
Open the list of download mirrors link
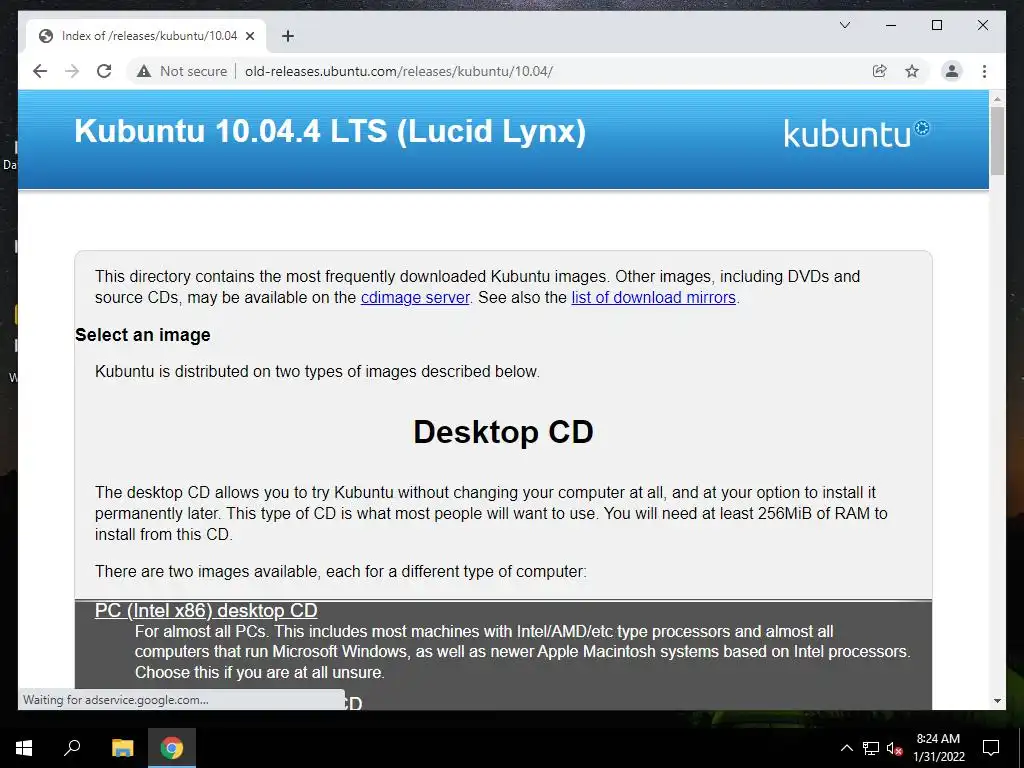[x=654, y=298]
